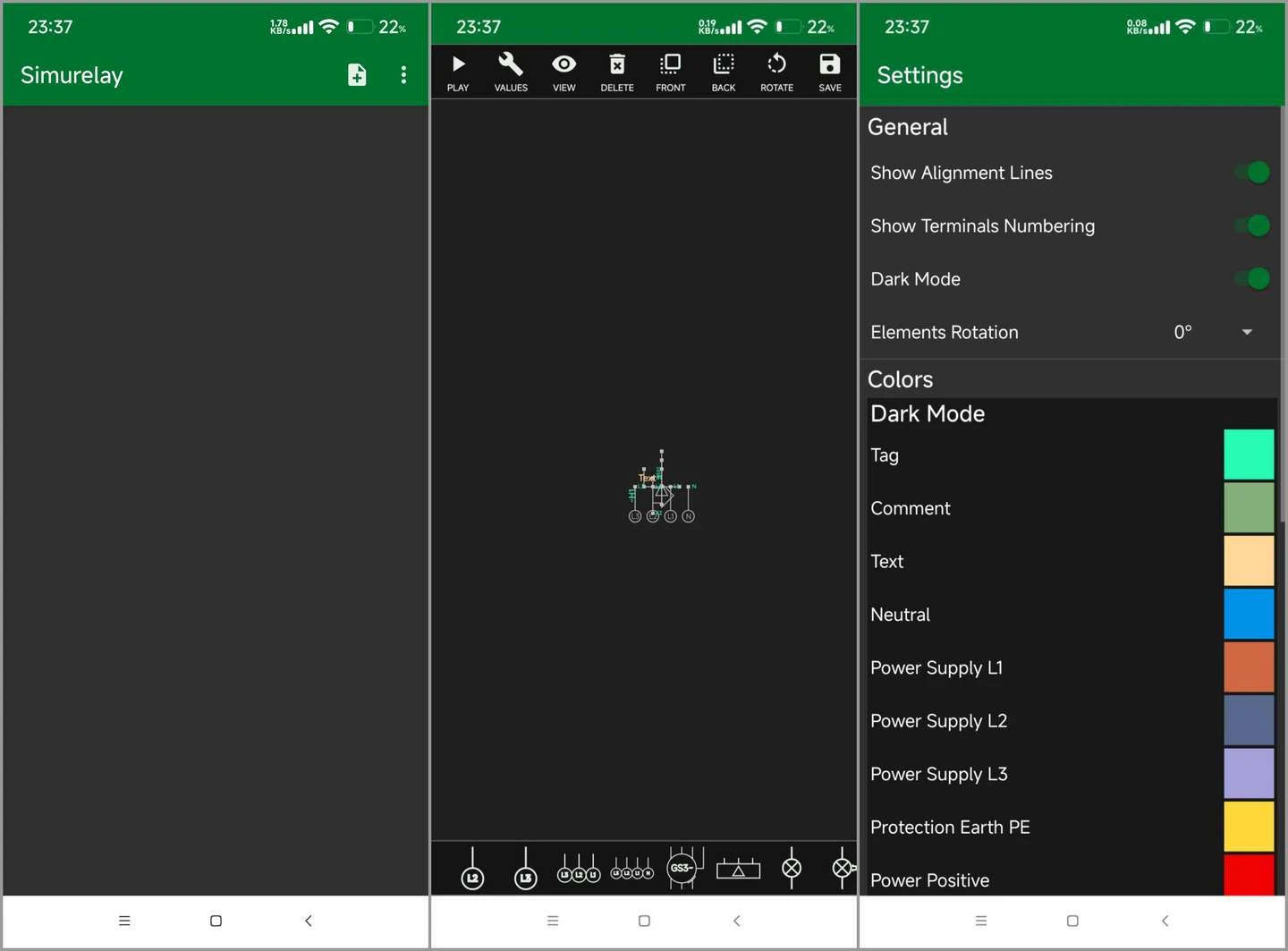Change the Text color swatch

(1249, 561)
